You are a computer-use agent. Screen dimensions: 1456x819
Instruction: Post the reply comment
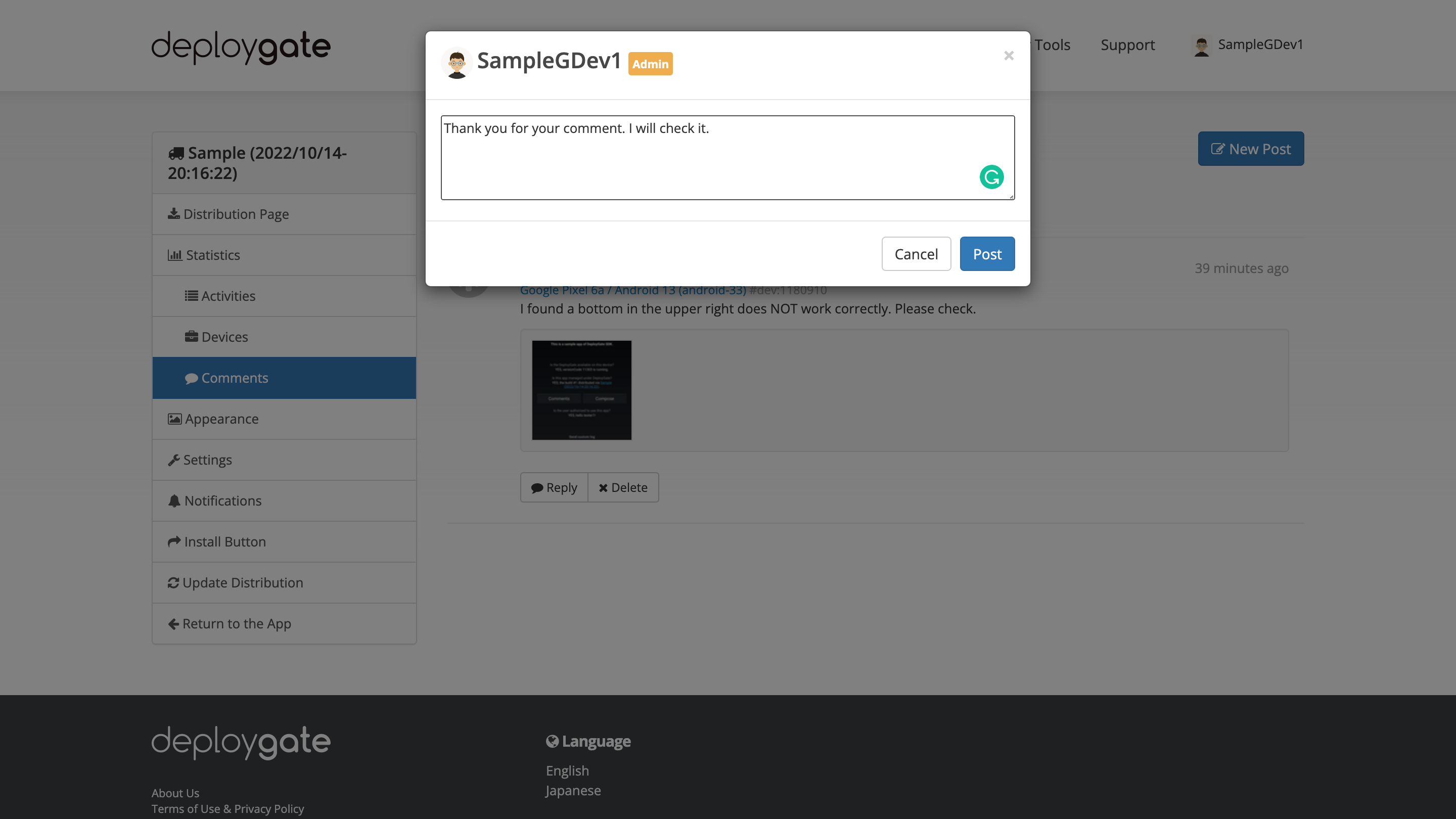tap(986, 254)
